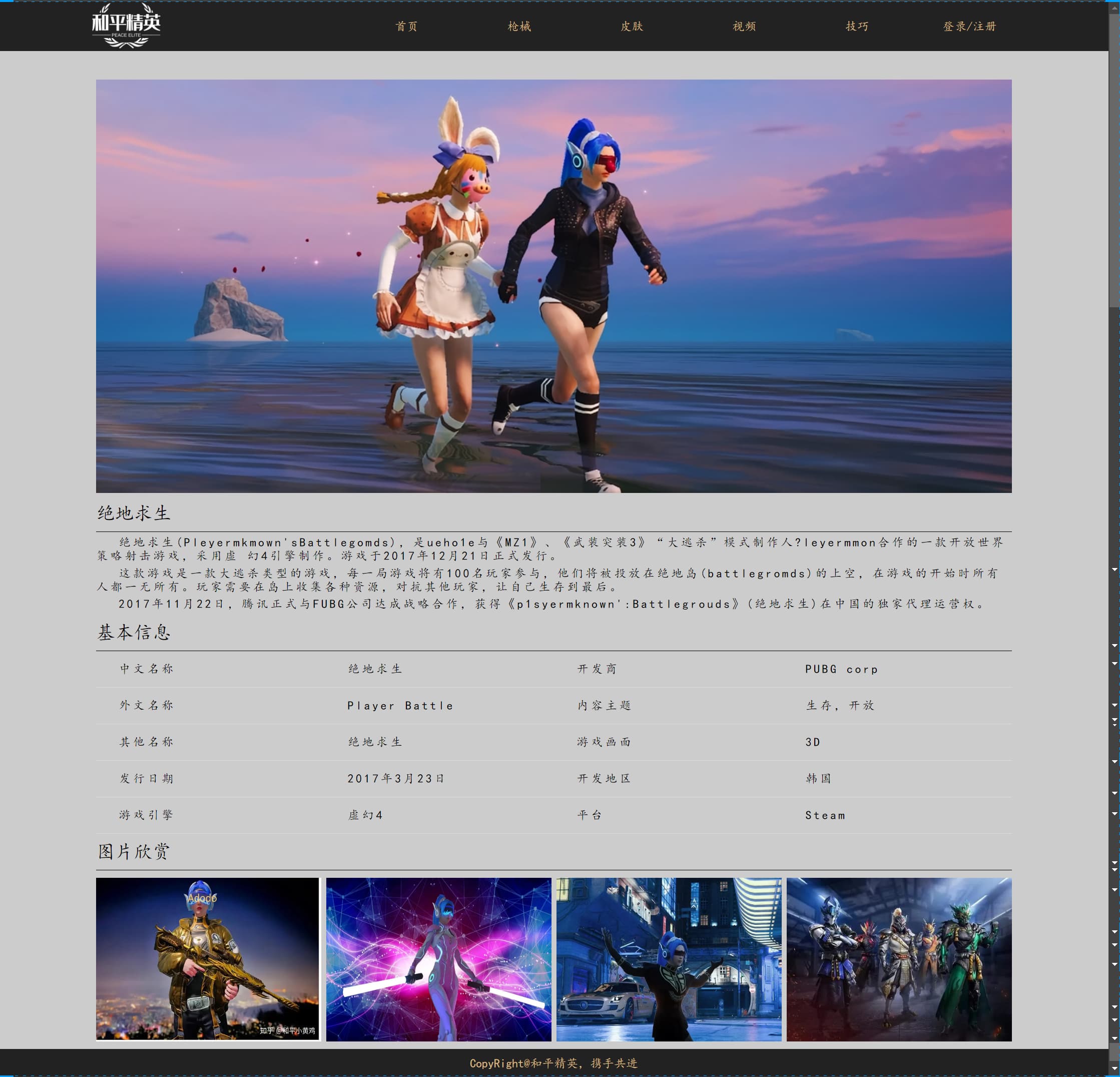Click the 和平精英 Peace Elite logo
Image resolution: width=1120 pixels, height=1077 pixels.
coord(126,26)
